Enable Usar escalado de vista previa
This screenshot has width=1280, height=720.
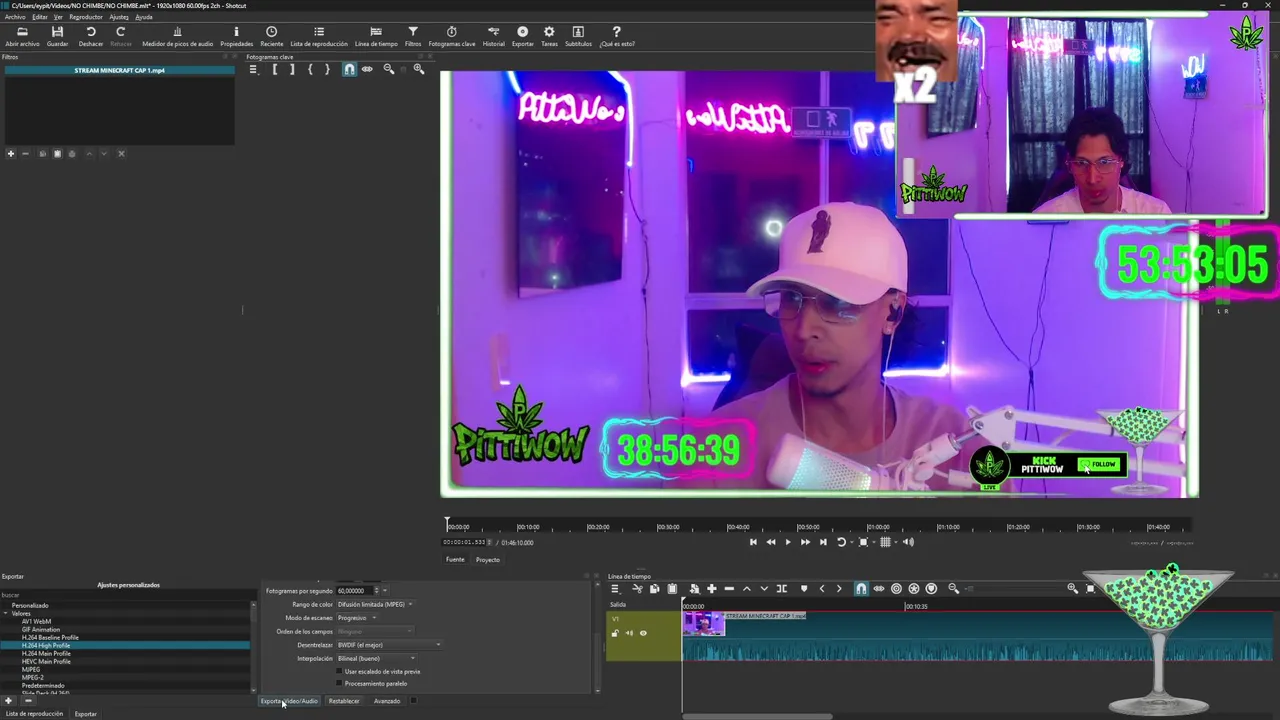point(340,672)
